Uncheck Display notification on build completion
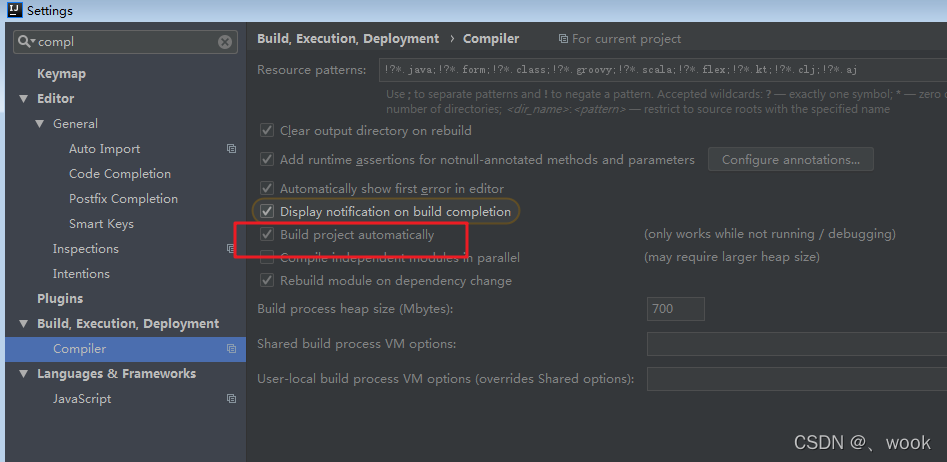 (266, 211)
